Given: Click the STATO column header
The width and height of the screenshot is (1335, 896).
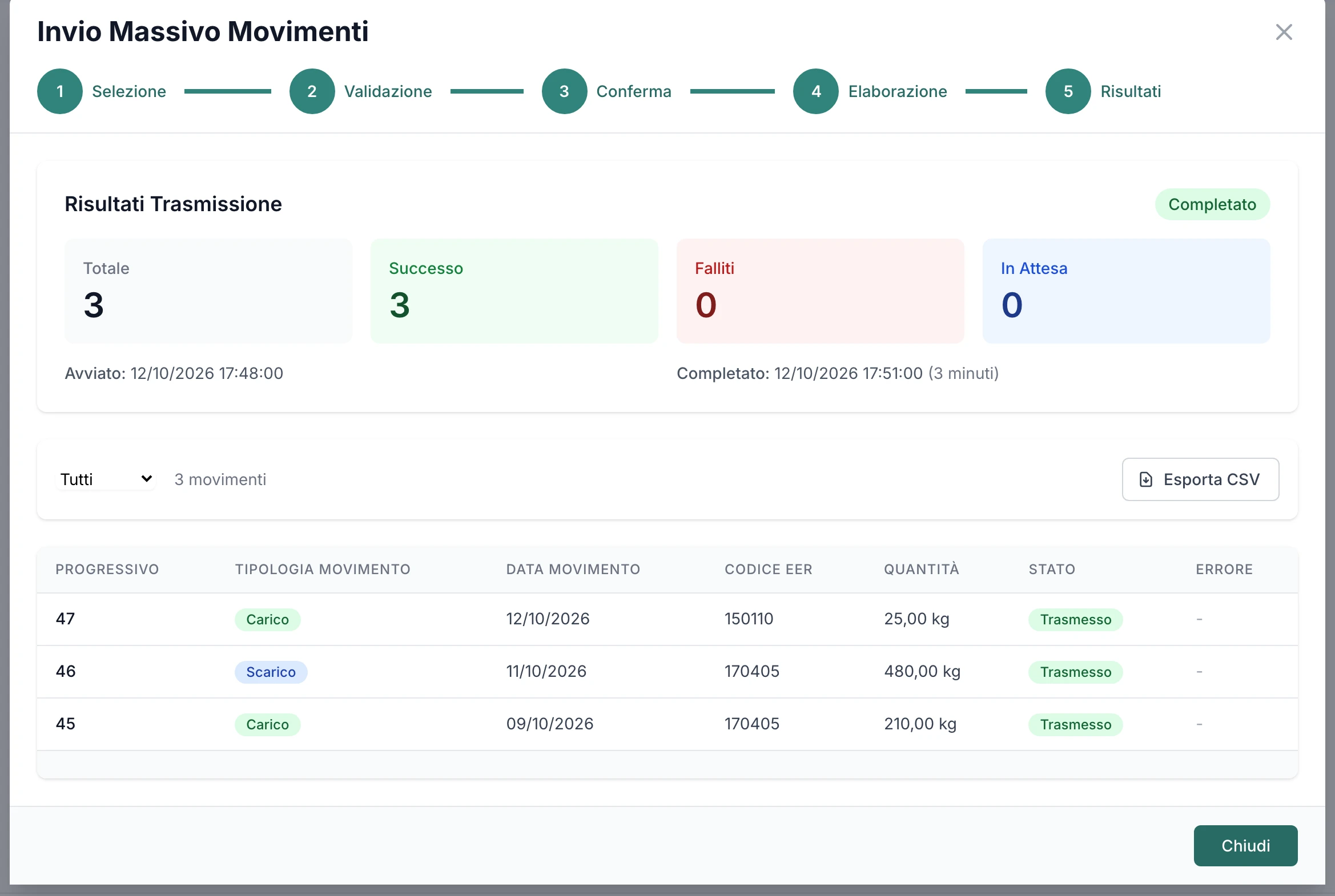Looking at the screenshot, I should pyautogui.click(x=1052, y=569).
